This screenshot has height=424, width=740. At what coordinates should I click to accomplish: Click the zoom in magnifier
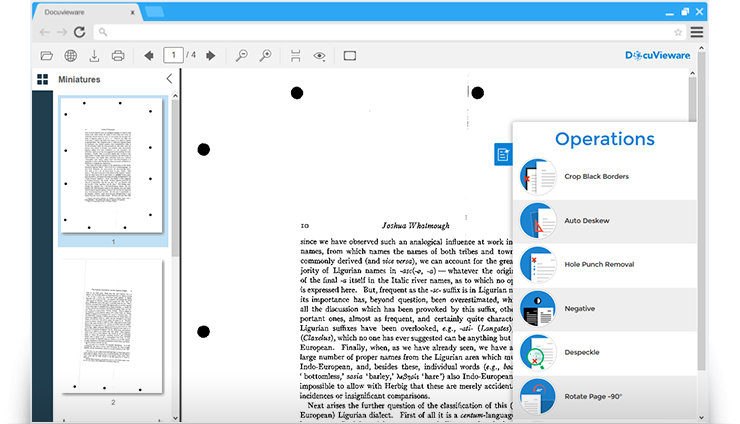coord(266,56)
